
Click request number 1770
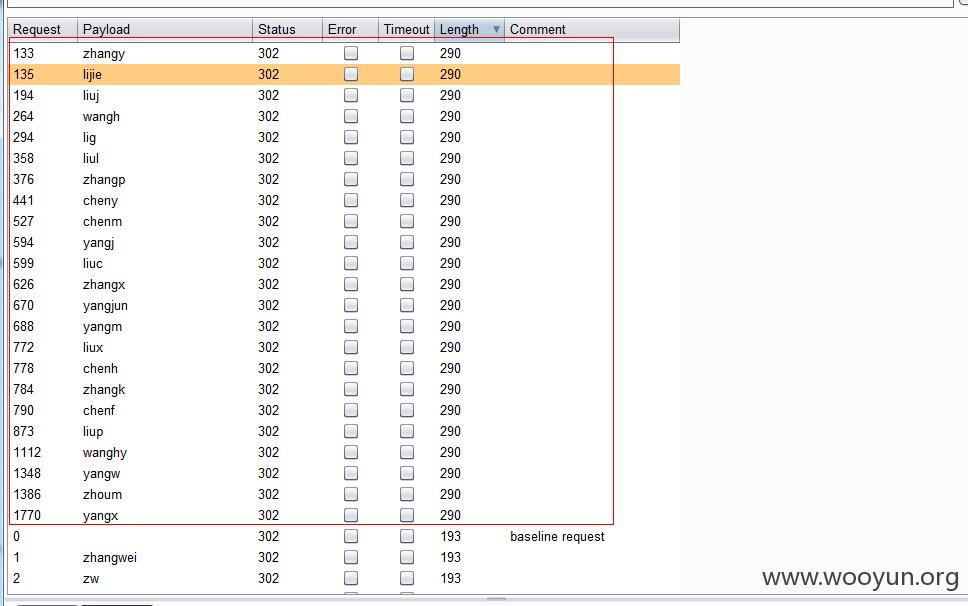(x=27, y=515)
